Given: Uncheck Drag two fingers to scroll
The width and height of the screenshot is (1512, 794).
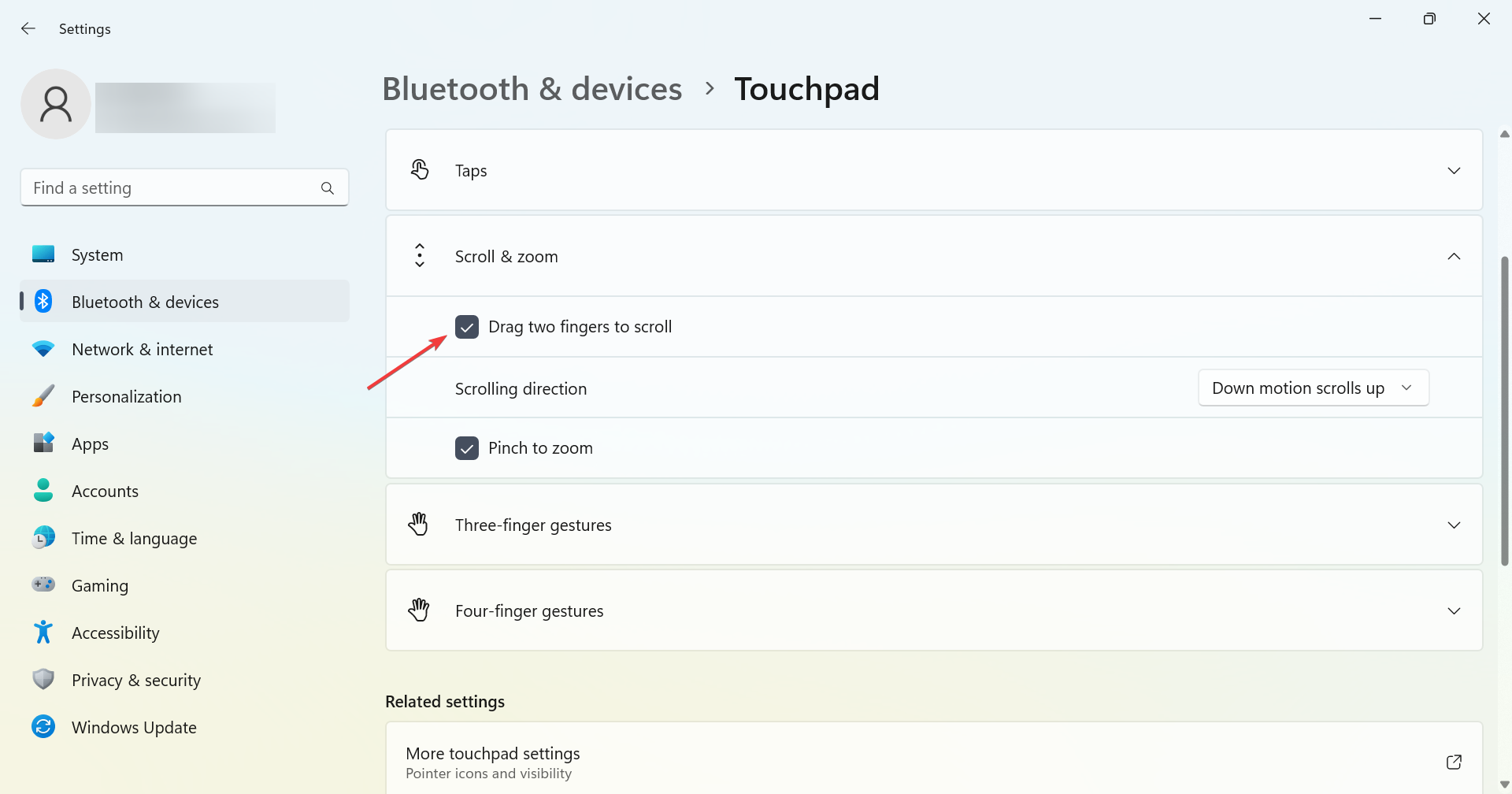Looking at the screenshot, I should (467, 327).
